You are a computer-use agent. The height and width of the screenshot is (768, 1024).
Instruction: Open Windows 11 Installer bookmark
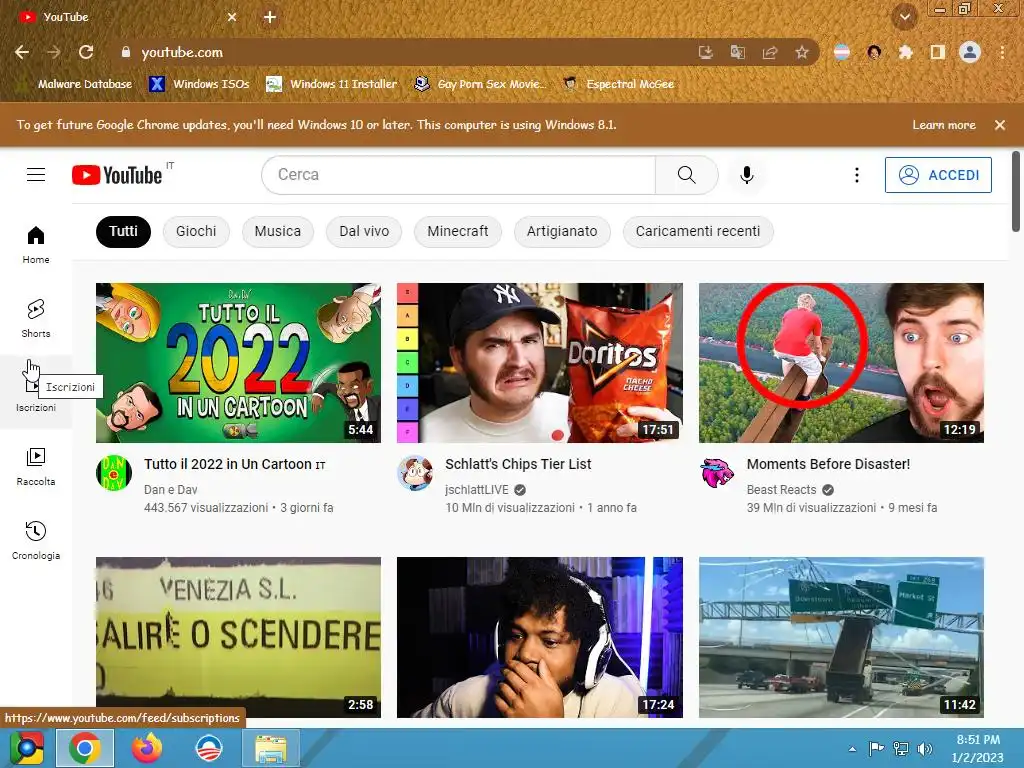tap(332, 84)
